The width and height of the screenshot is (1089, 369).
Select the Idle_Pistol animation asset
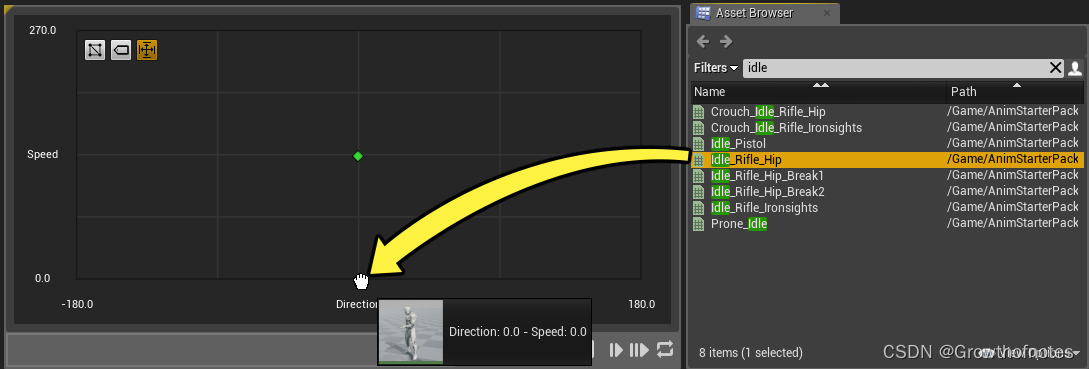click(738, 144)
